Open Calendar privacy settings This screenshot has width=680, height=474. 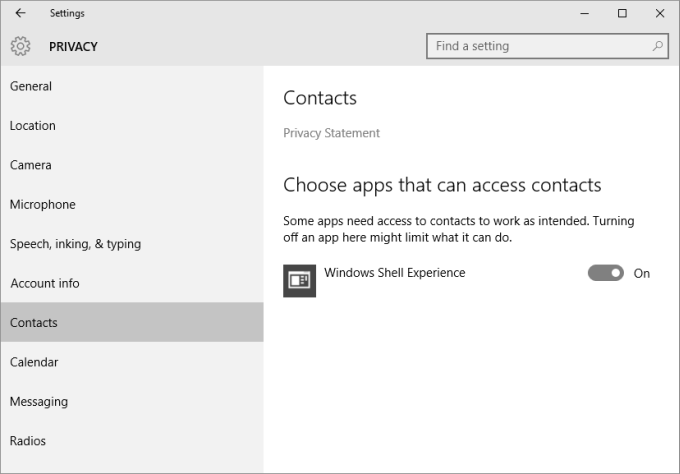[x=34, y=362]
